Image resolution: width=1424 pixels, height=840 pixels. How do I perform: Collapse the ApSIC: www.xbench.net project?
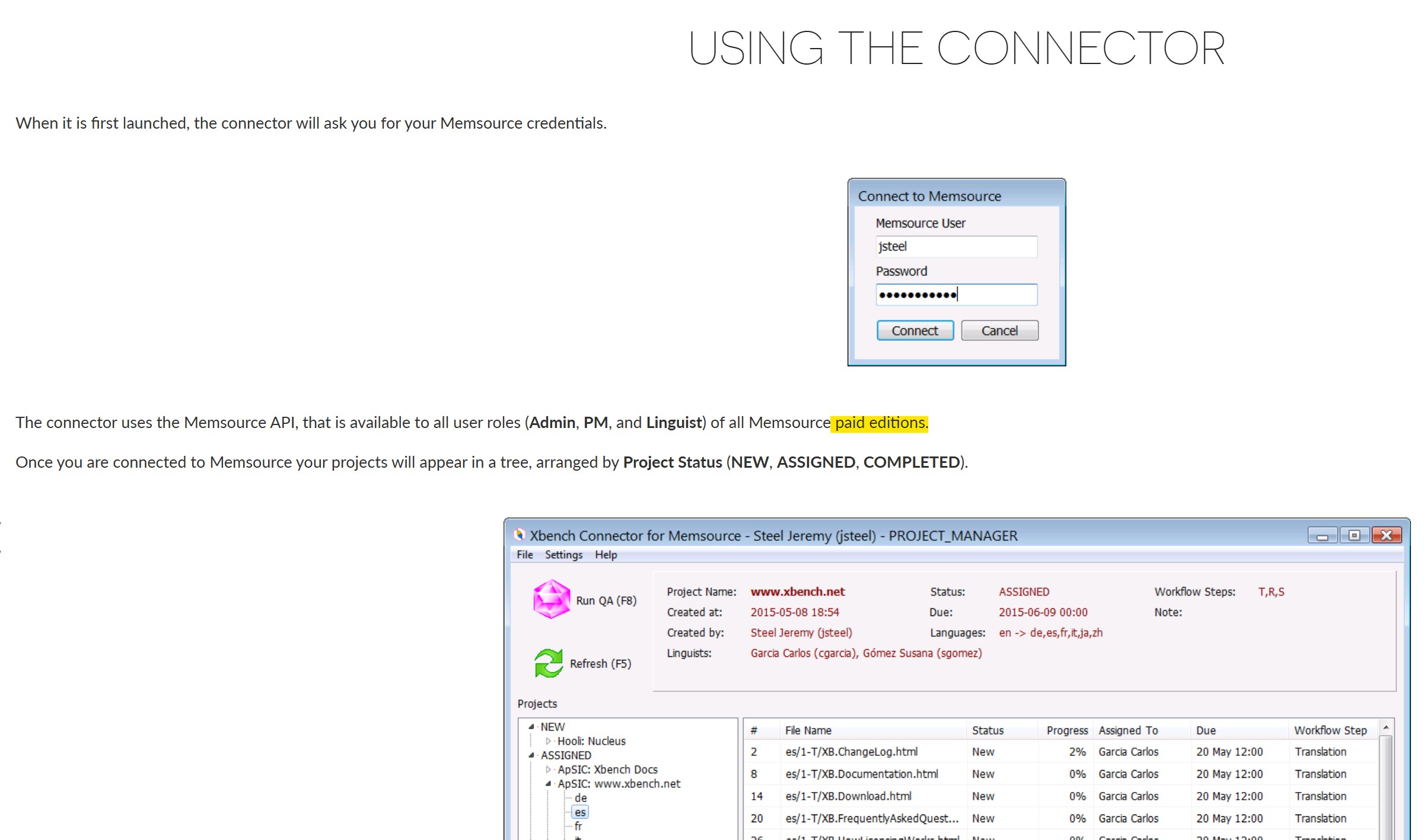549,784
